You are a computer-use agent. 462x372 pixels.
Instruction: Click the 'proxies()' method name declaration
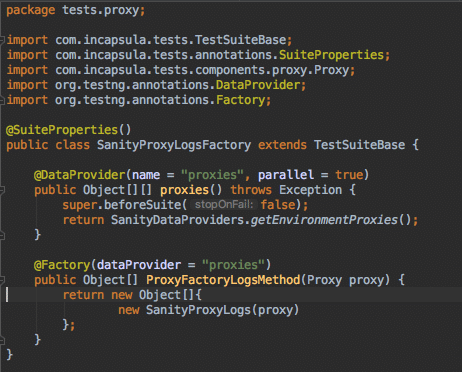[x=191, y=190]
